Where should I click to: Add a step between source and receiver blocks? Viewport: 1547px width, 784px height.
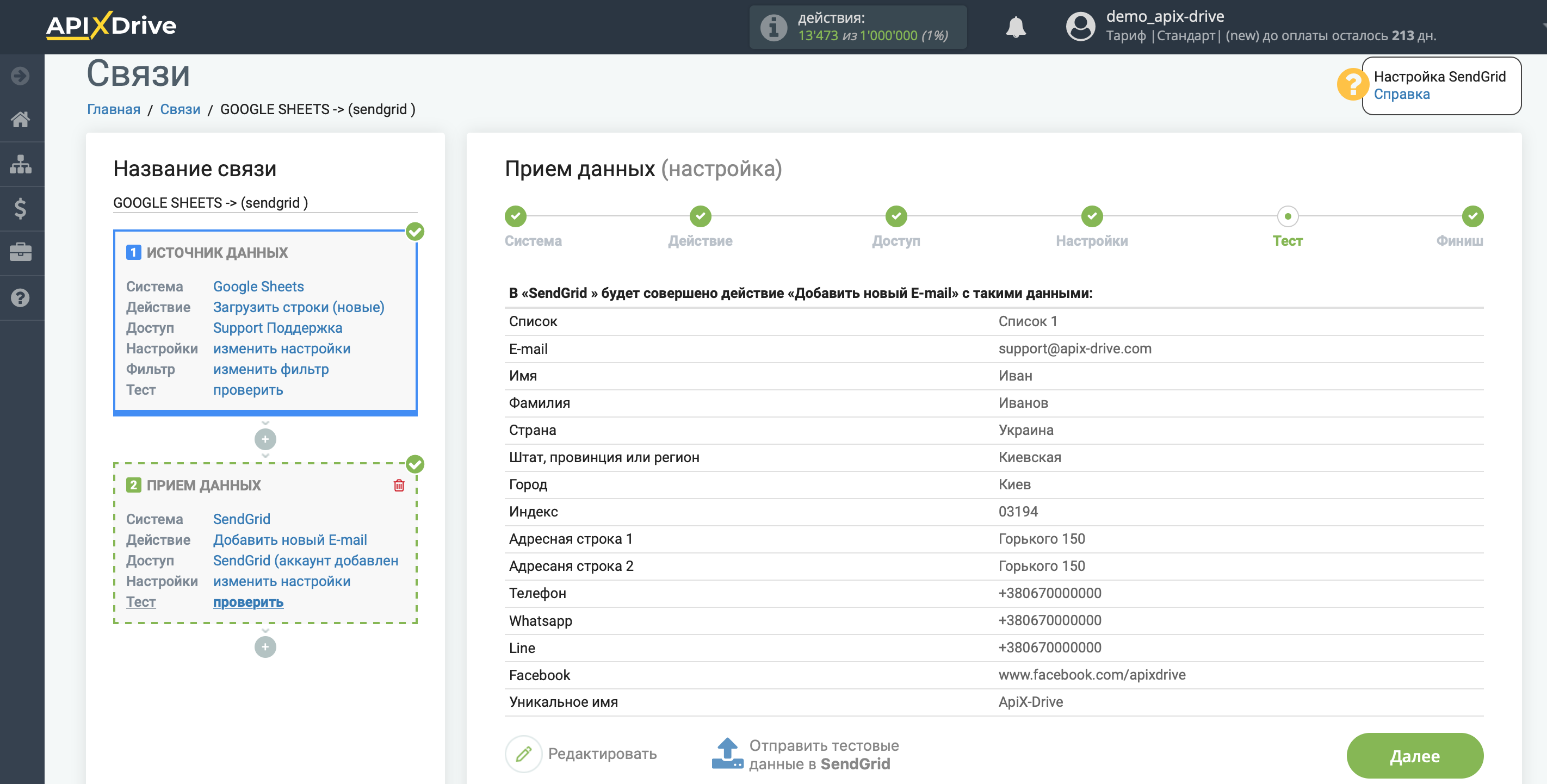265,439
